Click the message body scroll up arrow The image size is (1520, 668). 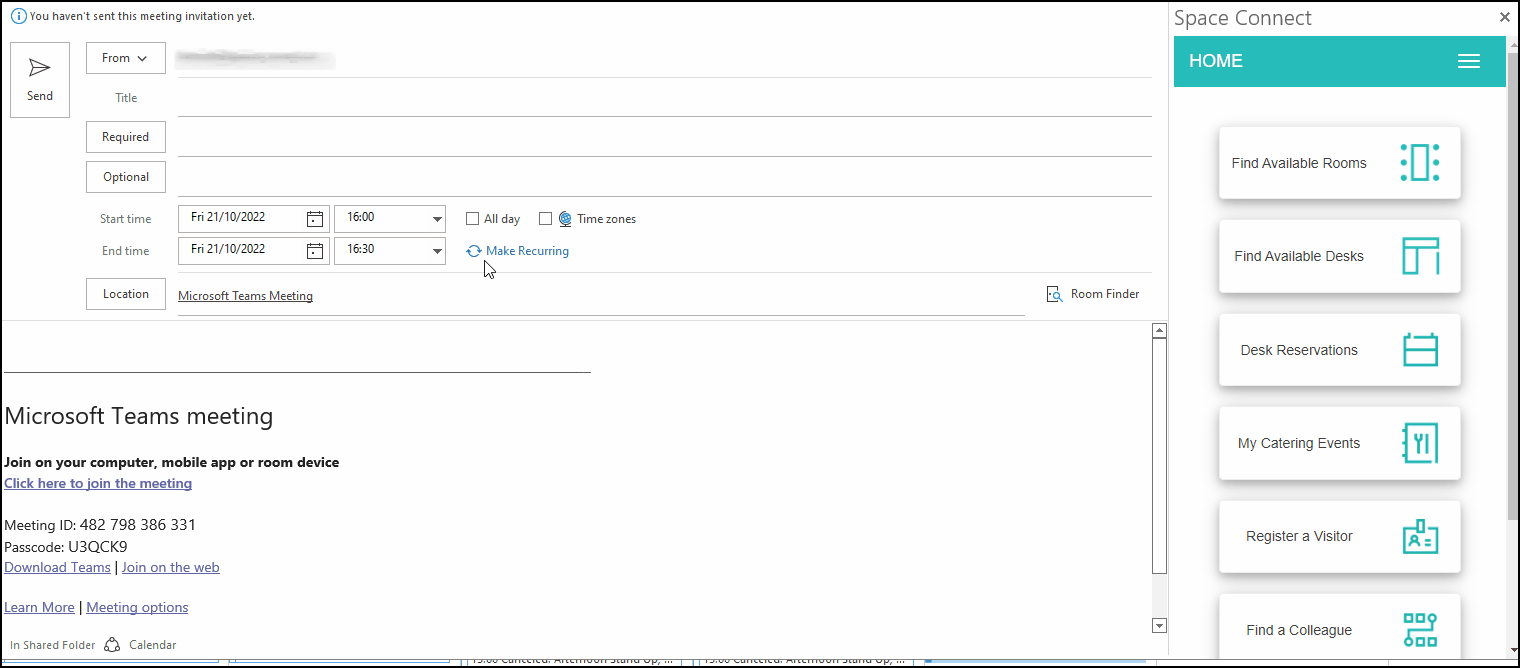[x=1160, y=330]
